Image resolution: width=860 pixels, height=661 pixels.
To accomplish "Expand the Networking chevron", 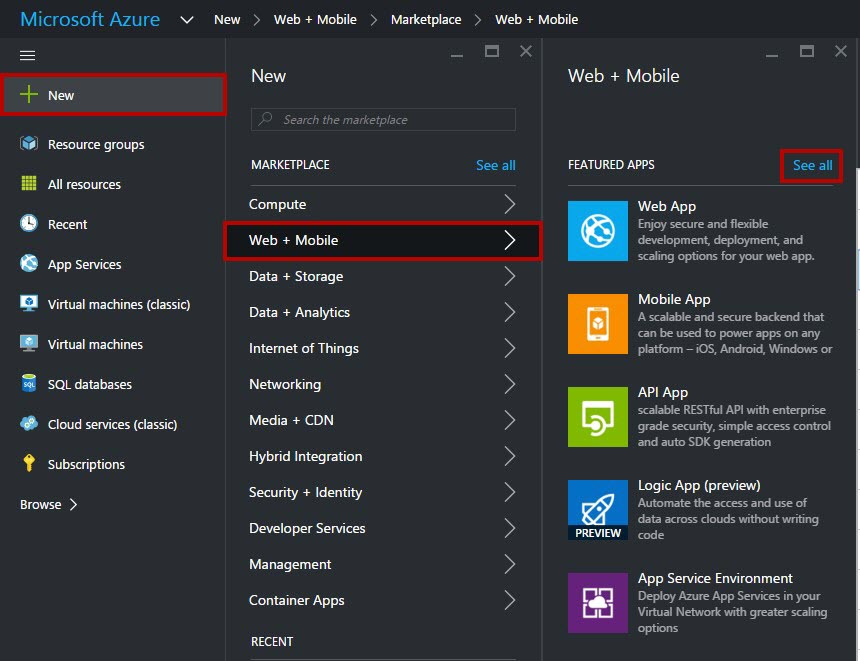I will [x=510, y=384].
